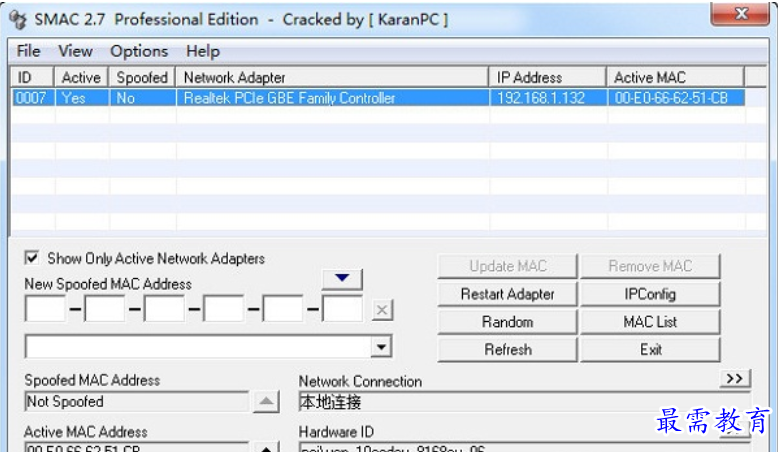Viewport: 778px width, 452px height.
Task: Open the MAC List
Action: [x=650, y=322]
